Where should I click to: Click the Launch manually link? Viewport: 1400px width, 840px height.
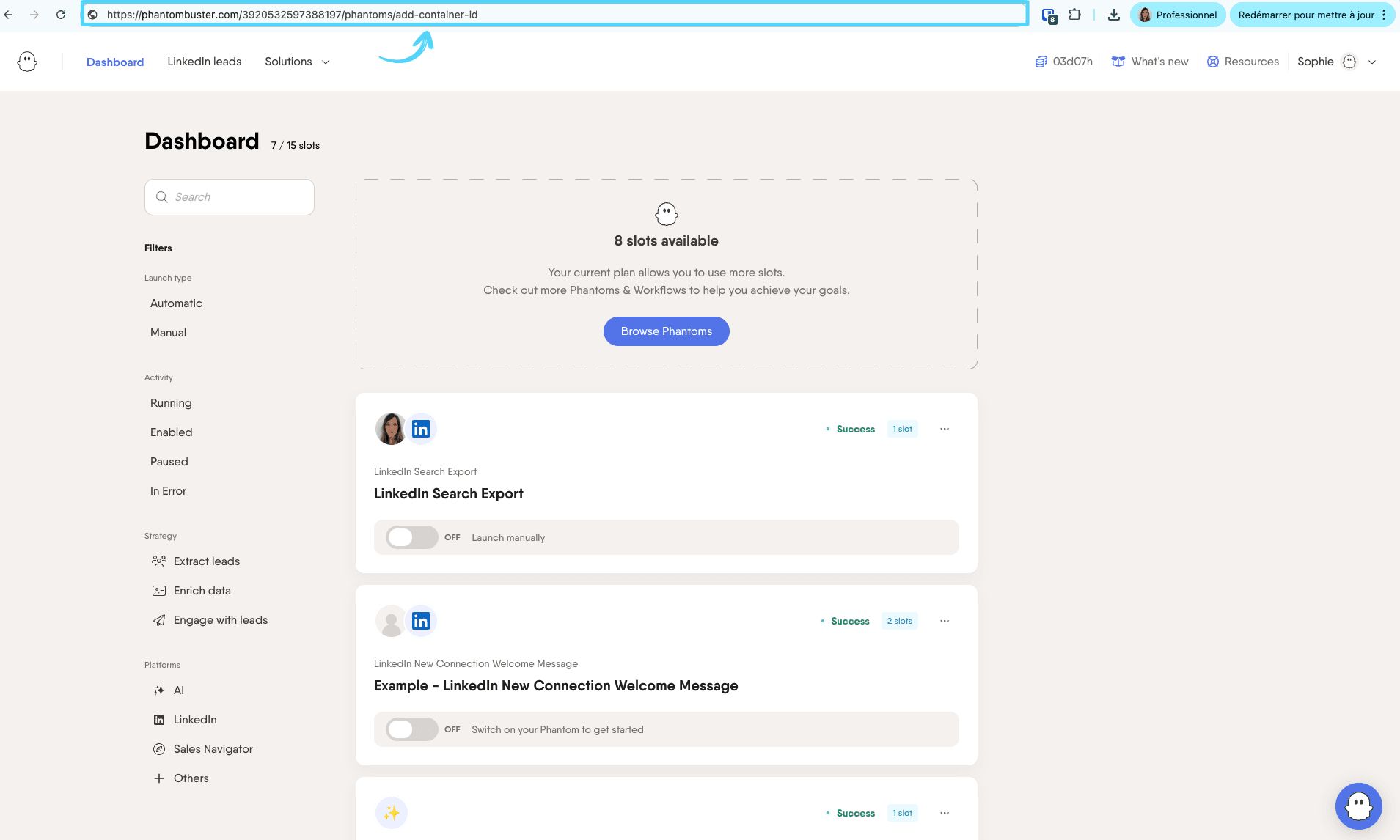525,537
